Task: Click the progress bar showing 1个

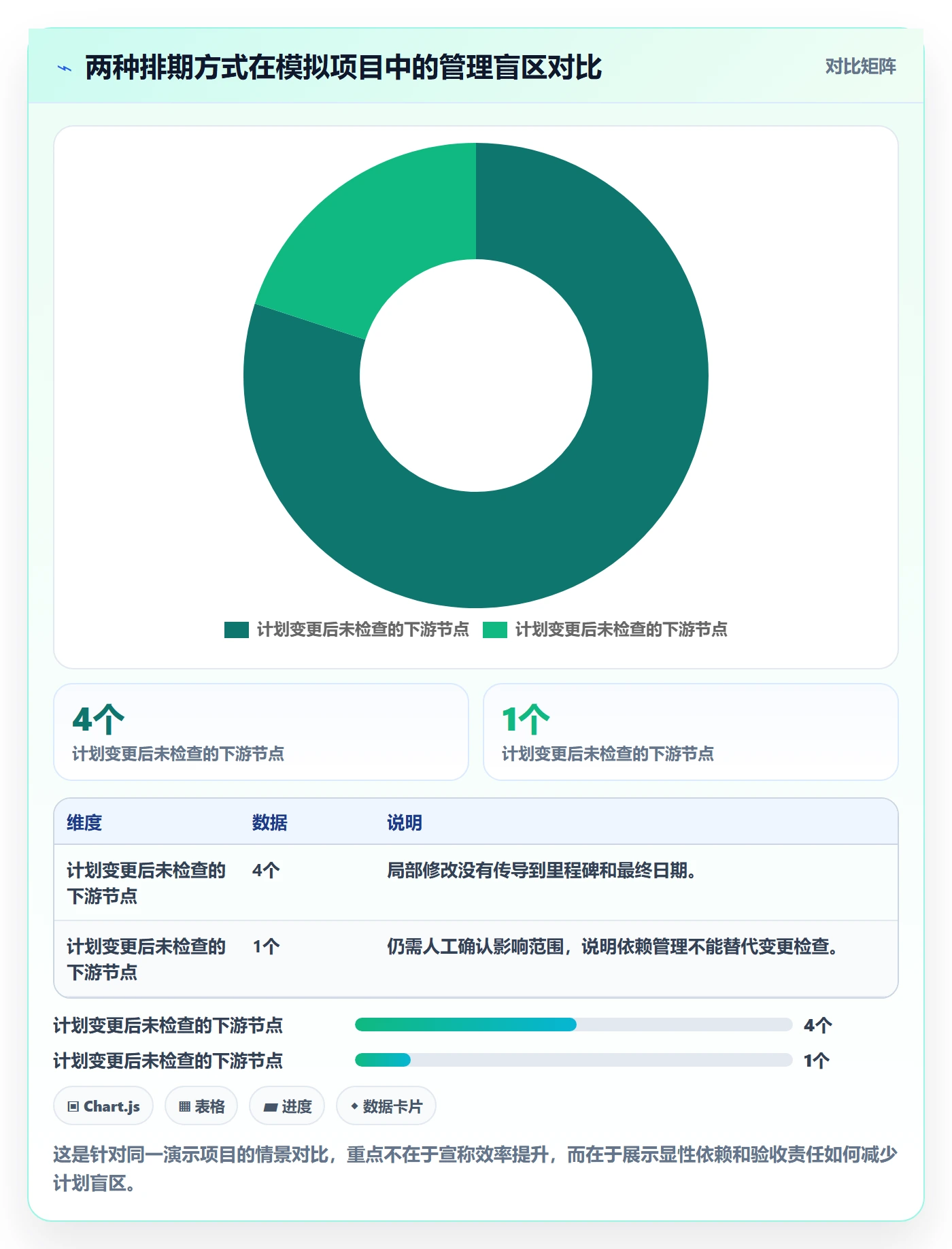Action: [573, 1060]
